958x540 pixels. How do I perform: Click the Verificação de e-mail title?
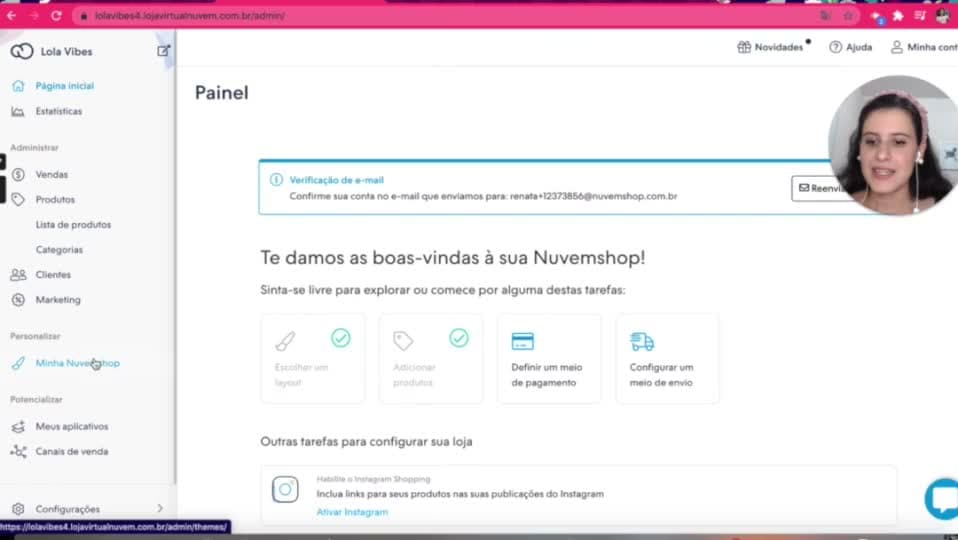[337, 180]
